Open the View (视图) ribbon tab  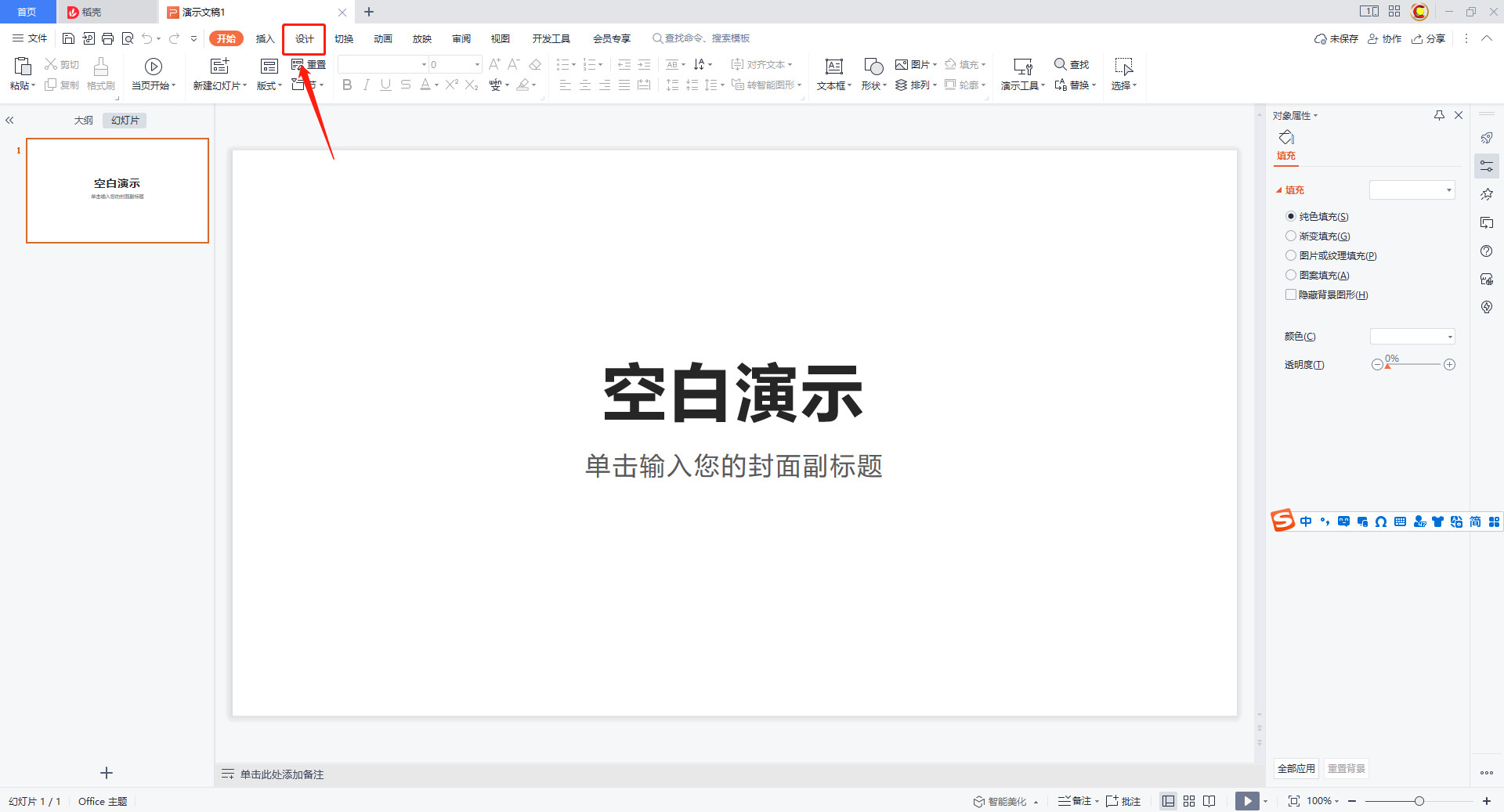coord(501,38)
